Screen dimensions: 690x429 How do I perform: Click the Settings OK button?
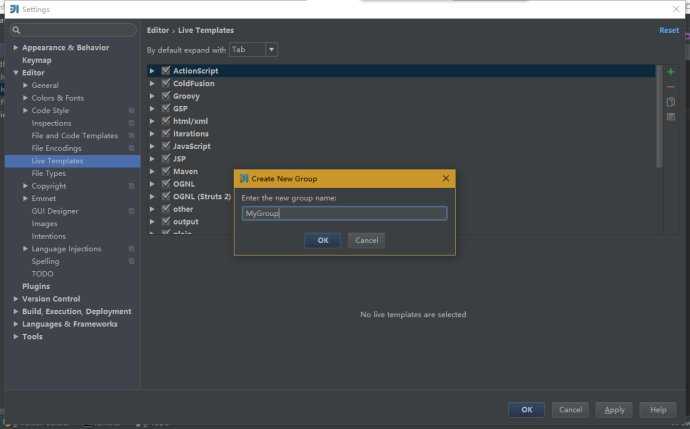click(526, 410)
